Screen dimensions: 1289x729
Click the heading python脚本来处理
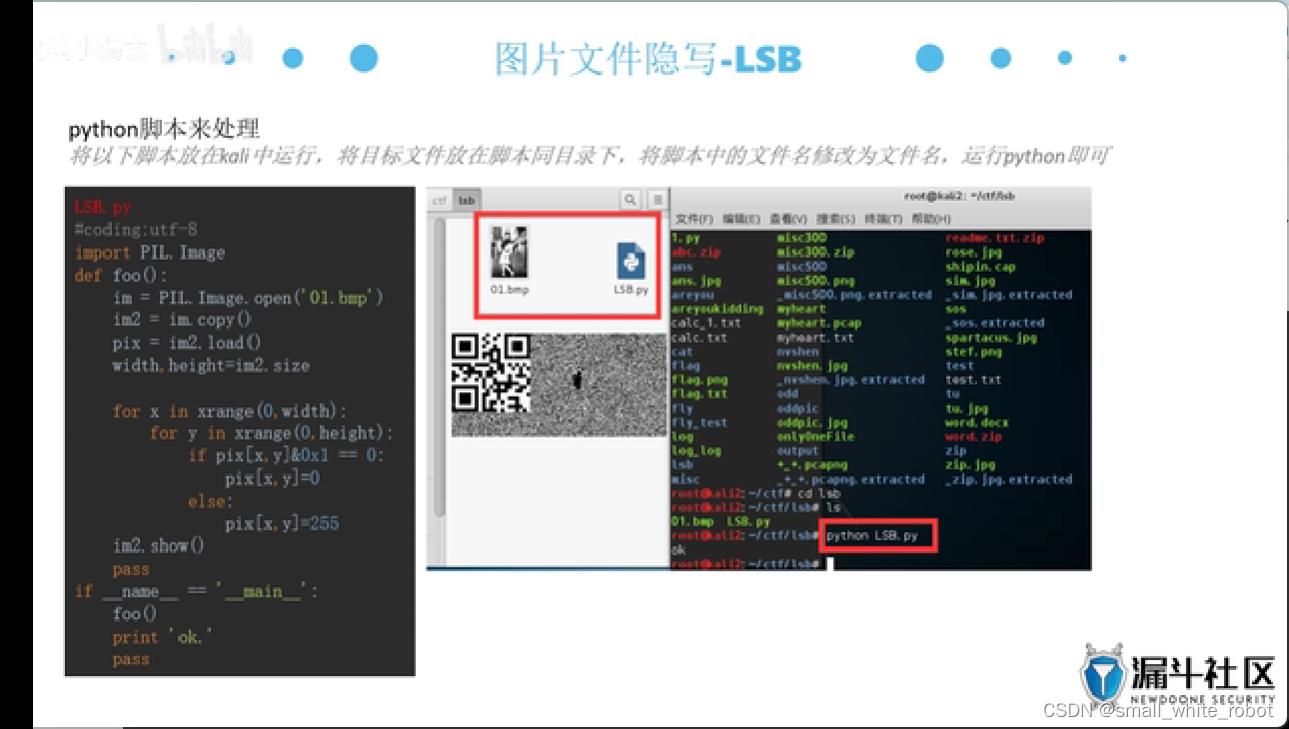(164, 130)
